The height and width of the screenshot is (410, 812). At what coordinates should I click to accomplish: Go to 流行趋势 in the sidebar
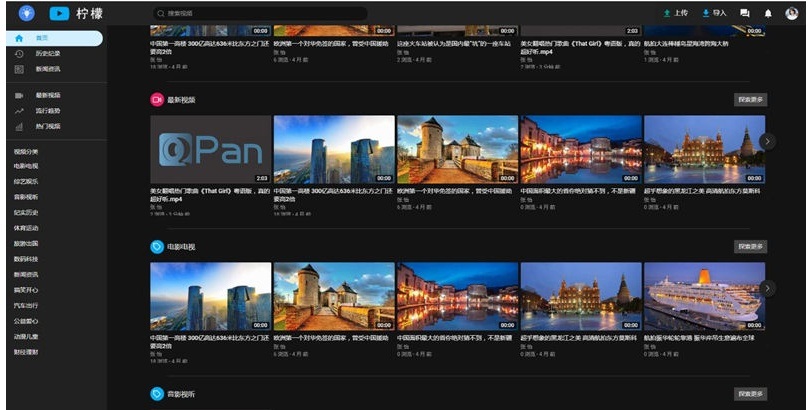click(48, 111)
